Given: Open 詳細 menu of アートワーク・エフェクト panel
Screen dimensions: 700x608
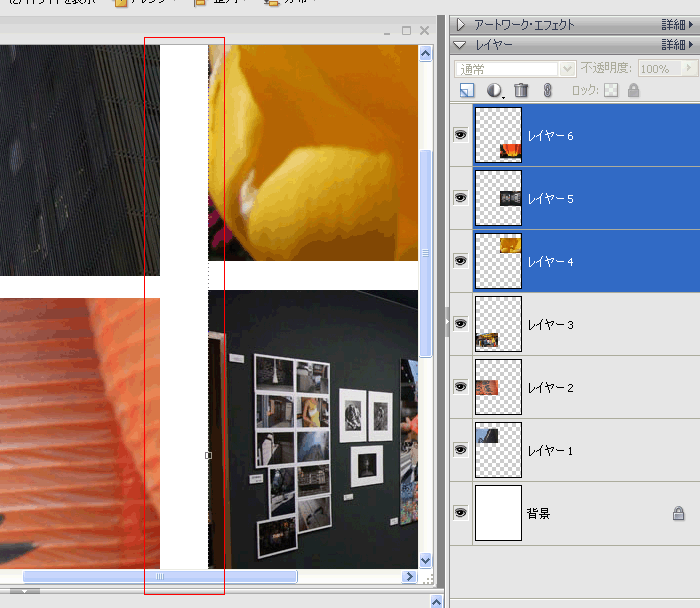Looking at the screenshot, I should (679, 25).
